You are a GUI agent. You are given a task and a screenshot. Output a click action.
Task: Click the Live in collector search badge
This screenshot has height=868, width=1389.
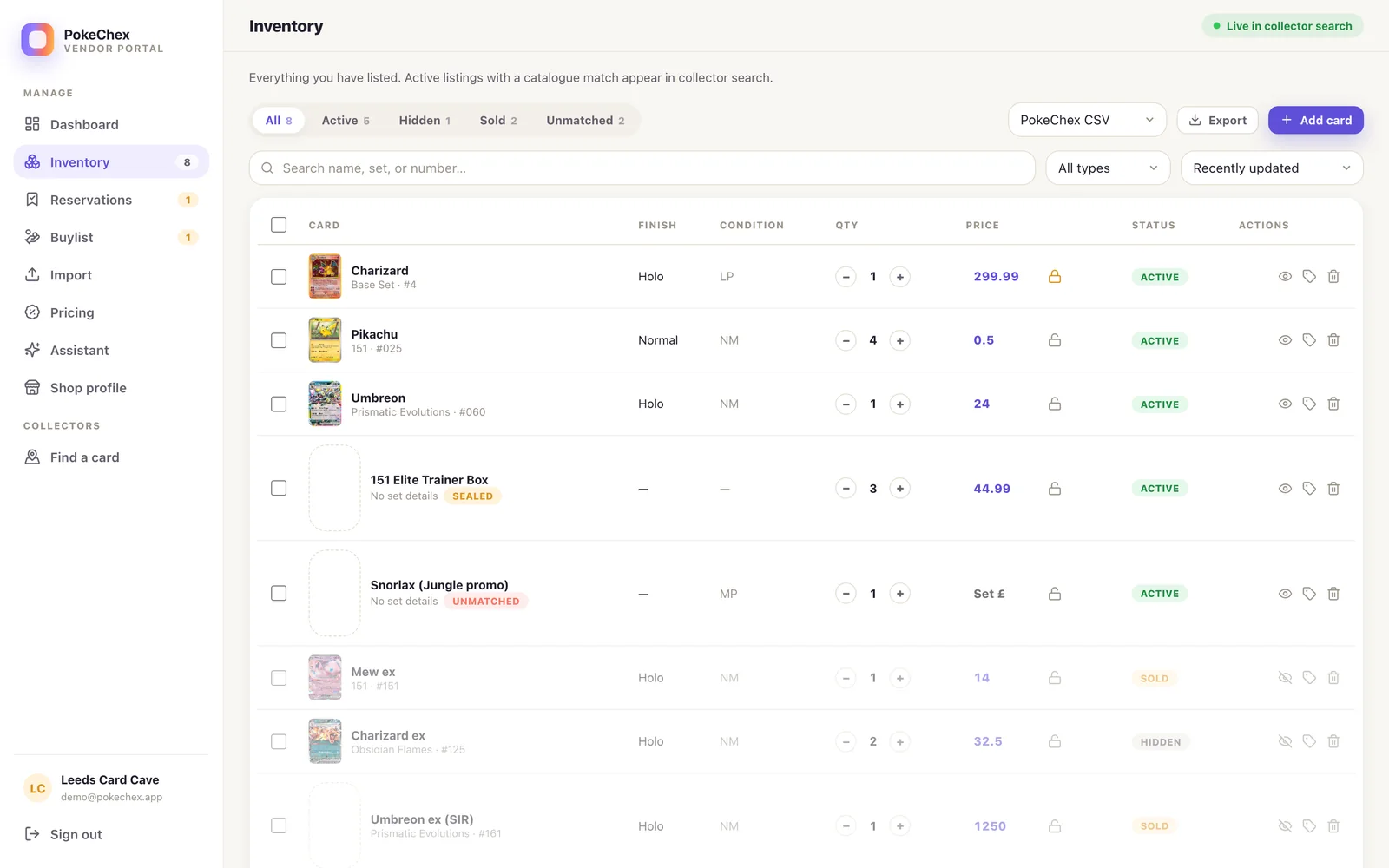(x=1282, y=26)
